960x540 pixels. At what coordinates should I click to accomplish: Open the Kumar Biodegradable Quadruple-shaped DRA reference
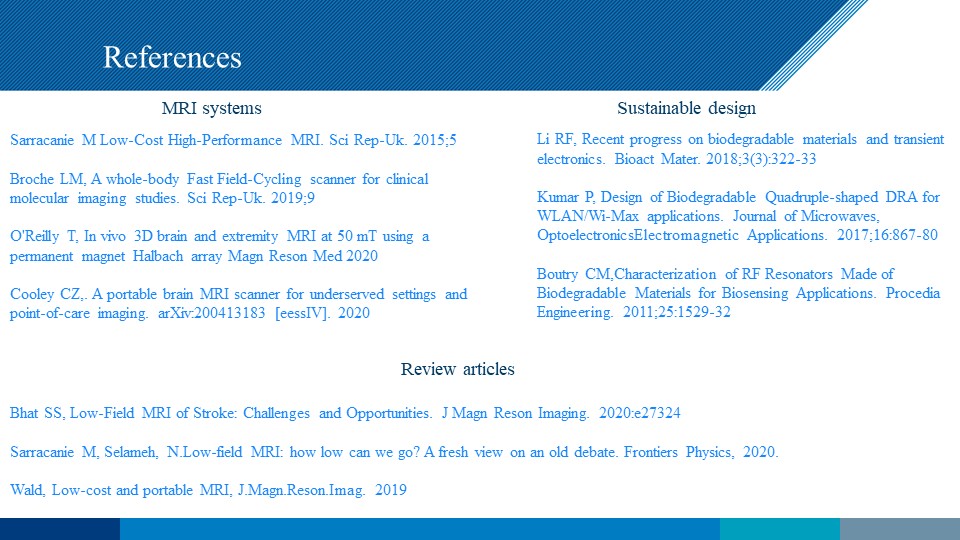(739, 215)
